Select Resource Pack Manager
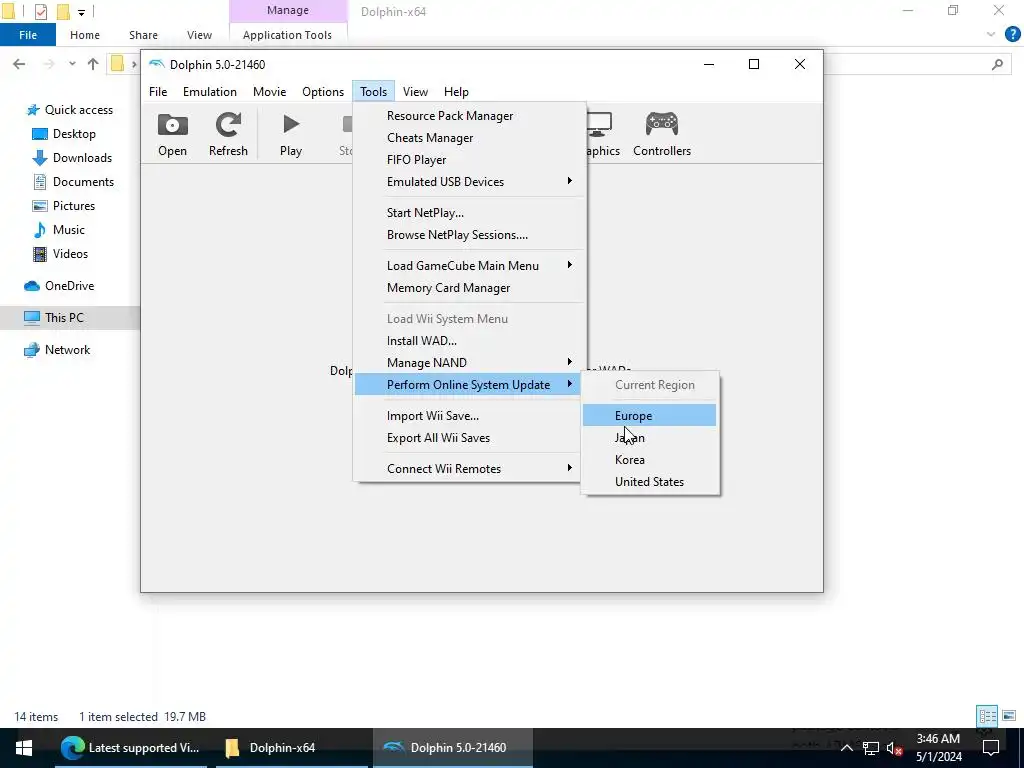 click(x=468, y=116)
